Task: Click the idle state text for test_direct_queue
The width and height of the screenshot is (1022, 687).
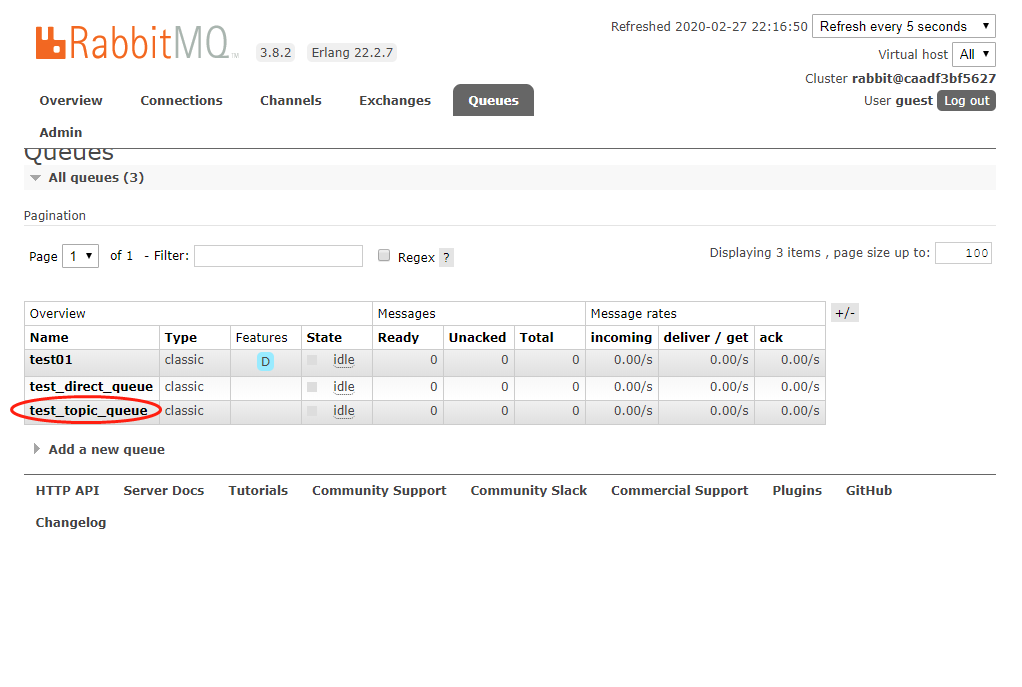Action: tap(343, 387)
